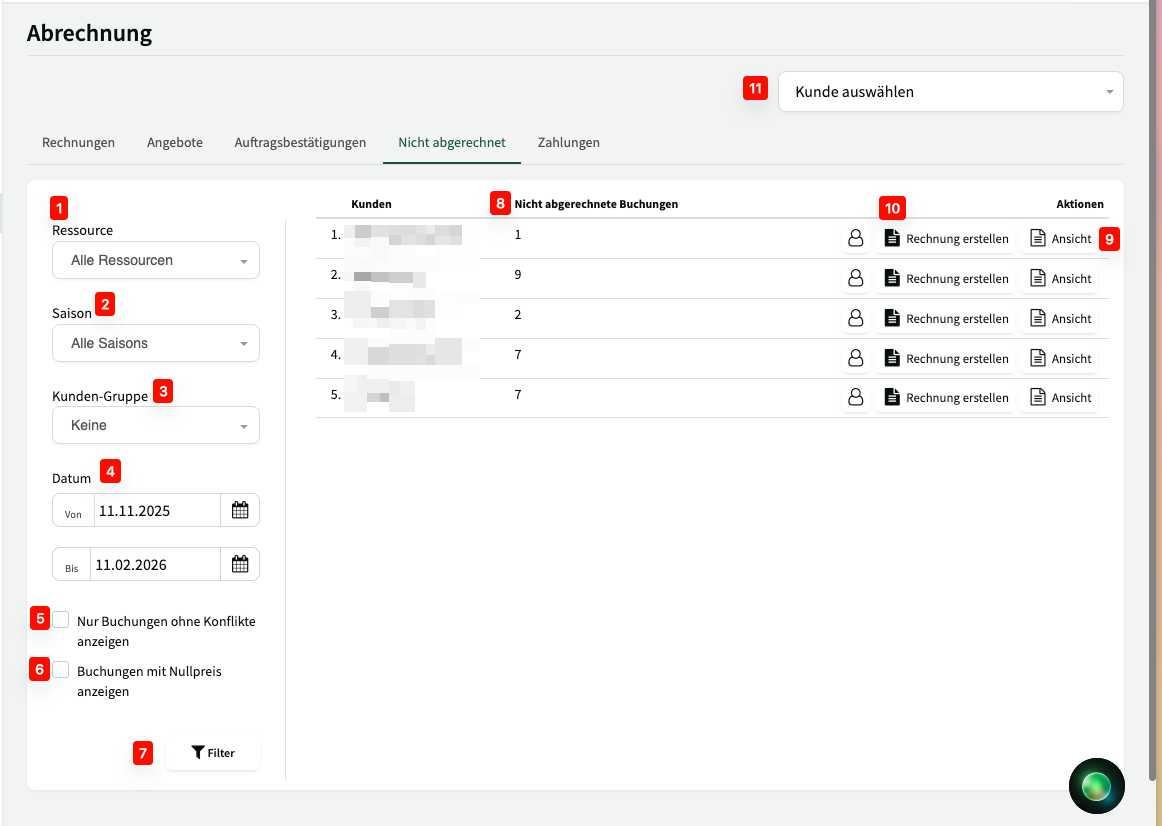Image resolution: width=1162 pixels, height=826 pixels.
Task: Expand the 'Alle Ressourcen' dropdown
Action: pos(156,260)
